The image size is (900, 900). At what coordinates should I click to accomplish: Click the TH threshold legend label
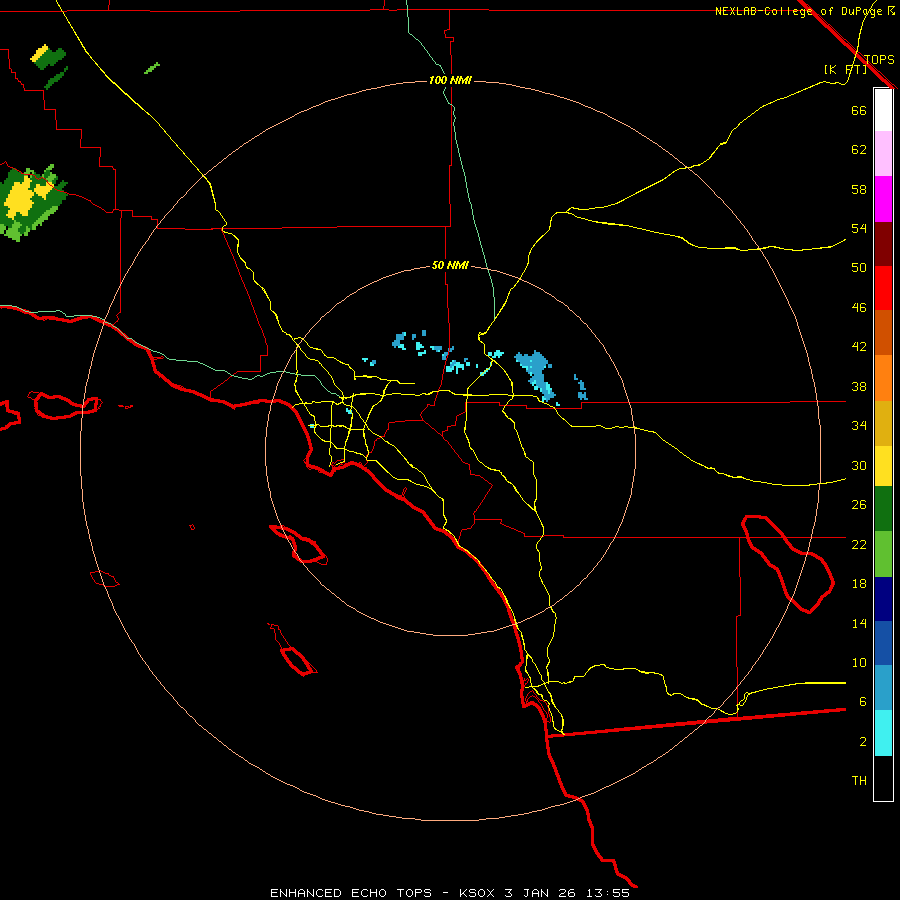coord(859,781)
